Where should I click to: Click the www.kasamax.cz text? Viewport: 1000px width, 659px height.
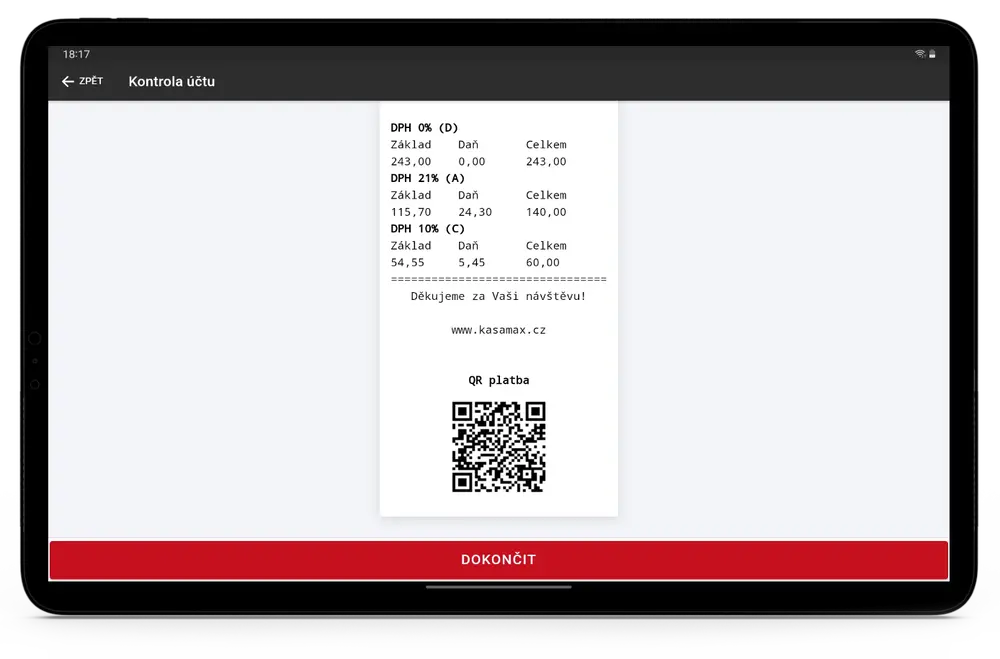tap(499, 330)
